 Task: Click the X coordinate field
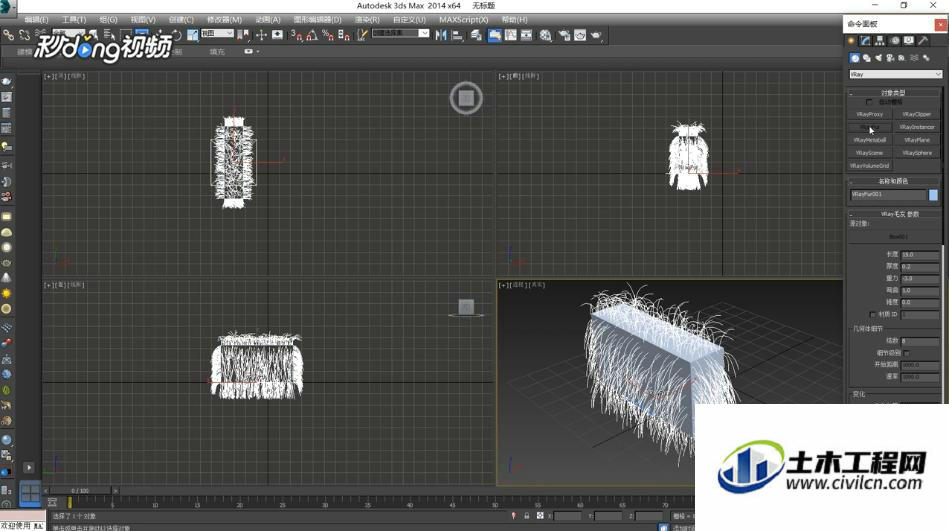(x=568, y=516)
